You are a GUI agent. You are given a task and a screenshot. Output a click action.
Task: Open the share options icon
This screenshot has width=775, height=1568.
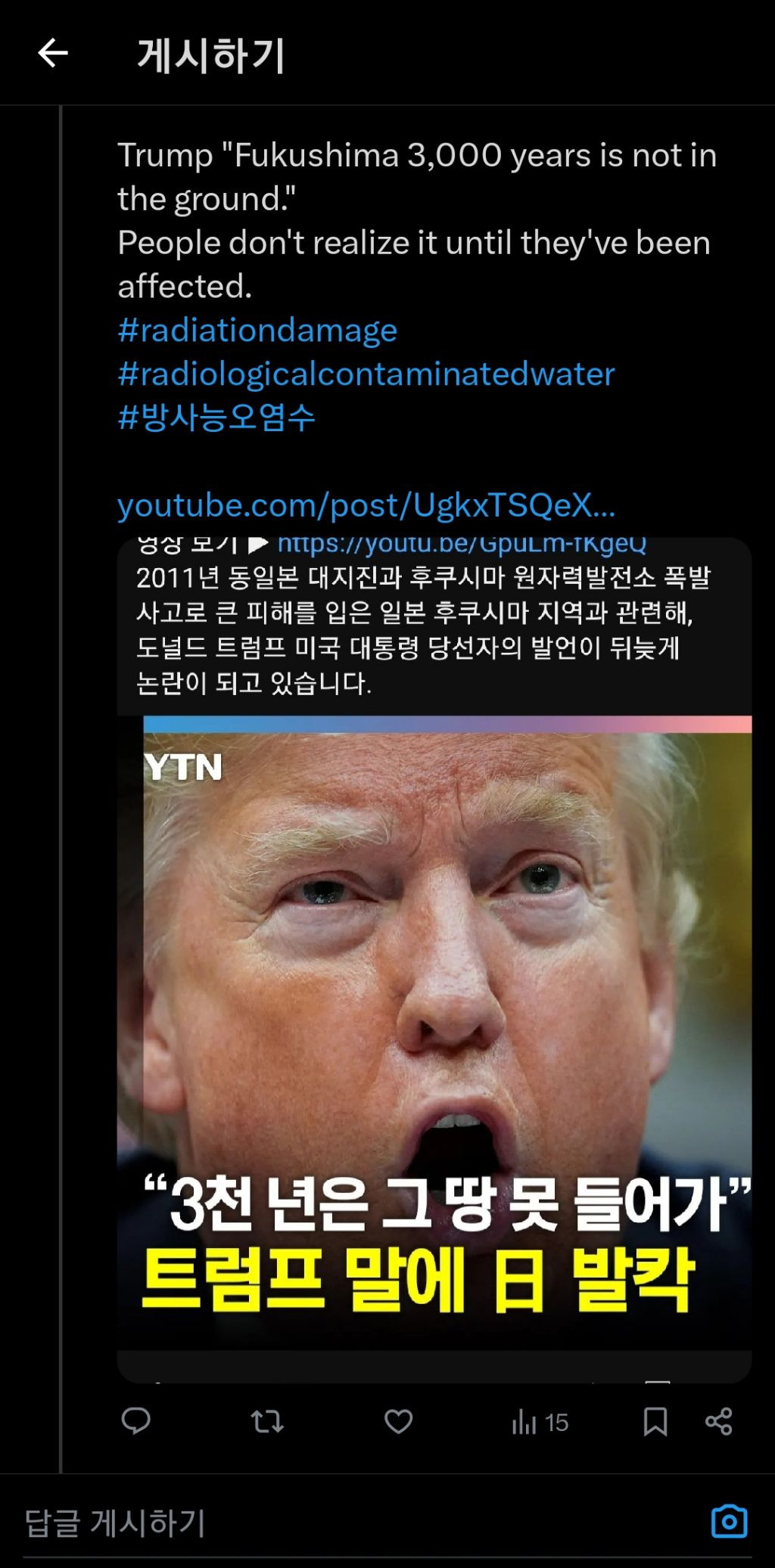click(718, 1422)
